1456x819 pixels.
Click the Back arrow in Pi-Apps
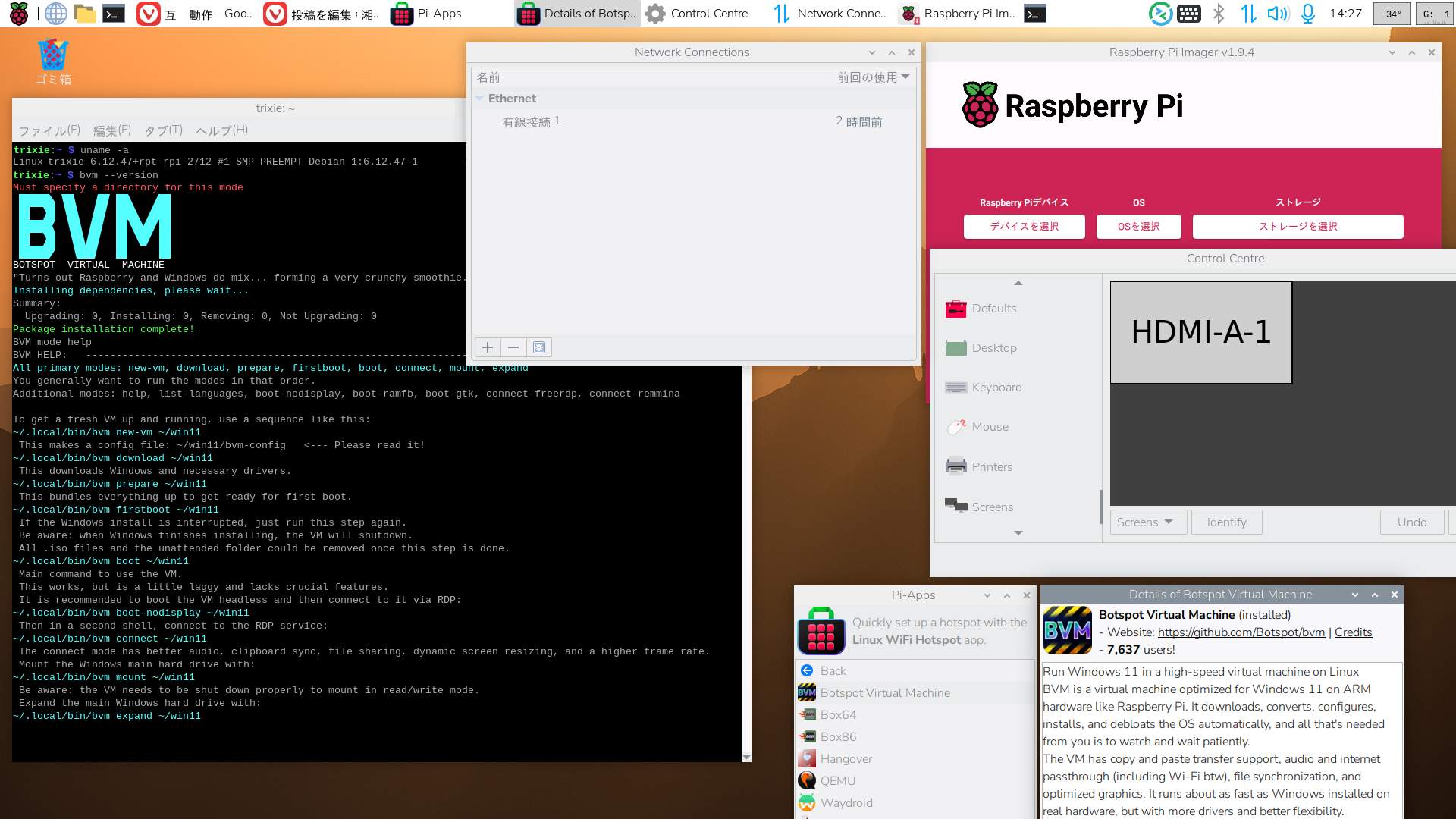coord(807,670)
